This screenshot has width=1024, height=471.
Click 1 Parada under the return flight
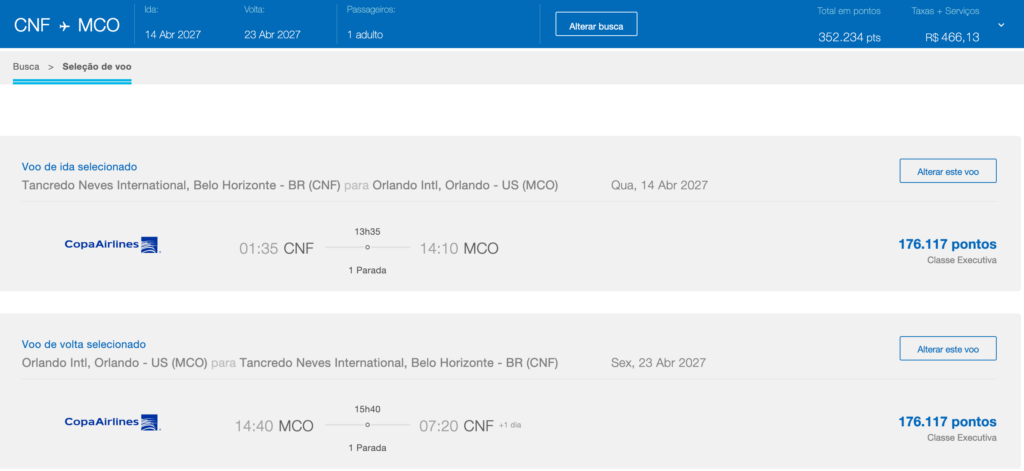[368, 448]
